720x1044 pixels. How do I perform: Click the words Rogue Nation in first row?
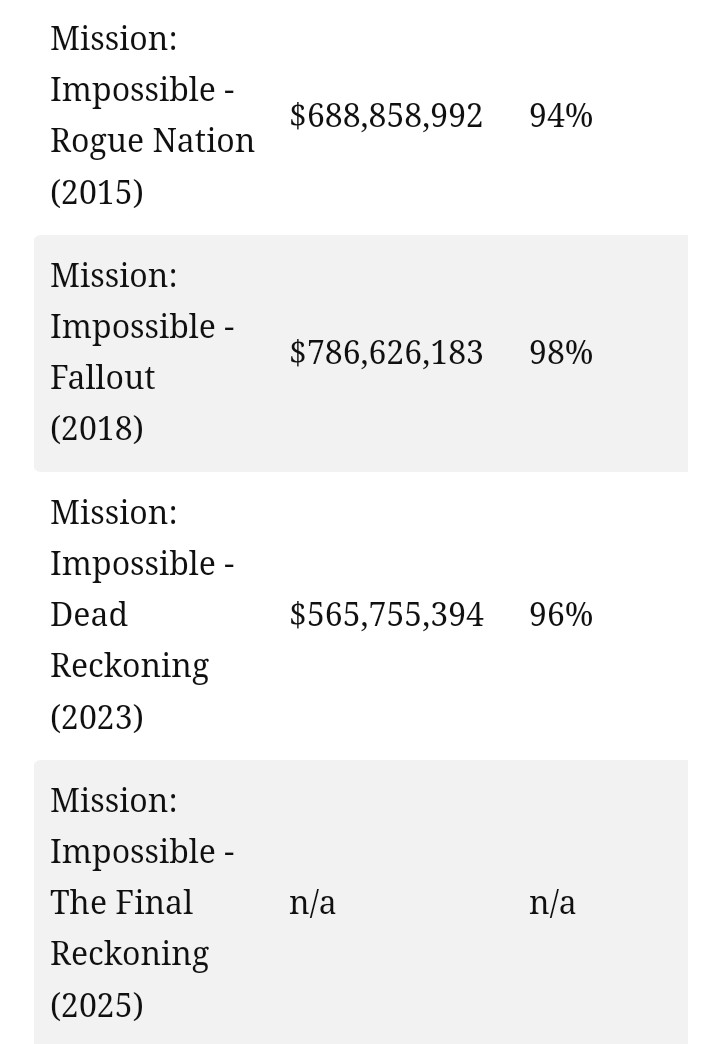click(153, 141)
